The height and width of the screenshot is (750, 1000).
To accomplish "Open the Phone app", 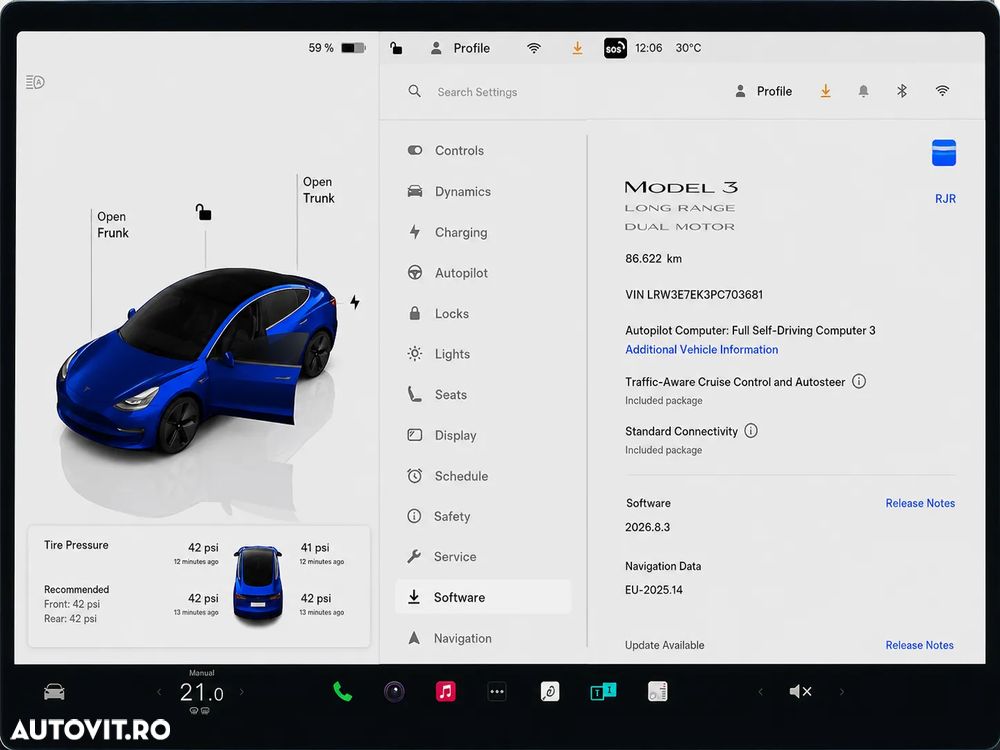I will click(x=342, y=691).
